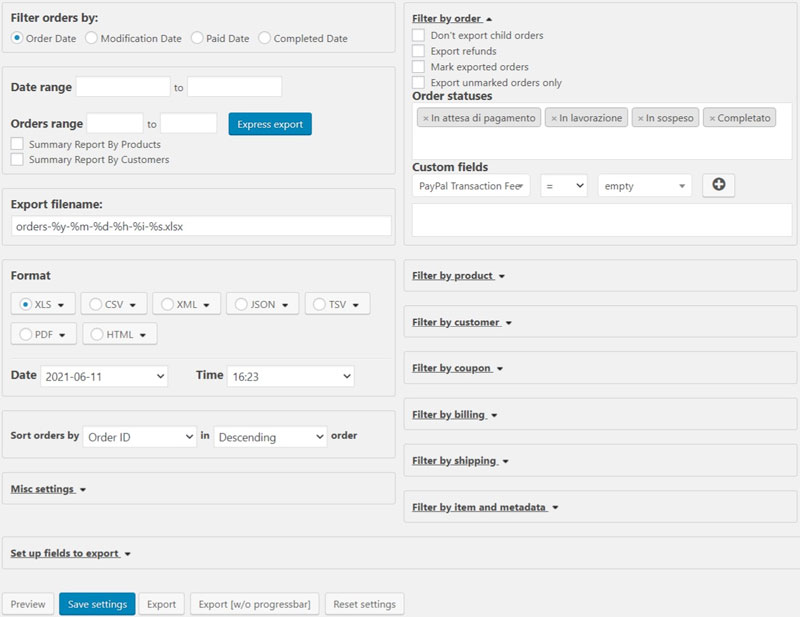The height and width of the screenshot is (617, 800).
Task: Open the Time format dropdown
Action: (290, 377)
